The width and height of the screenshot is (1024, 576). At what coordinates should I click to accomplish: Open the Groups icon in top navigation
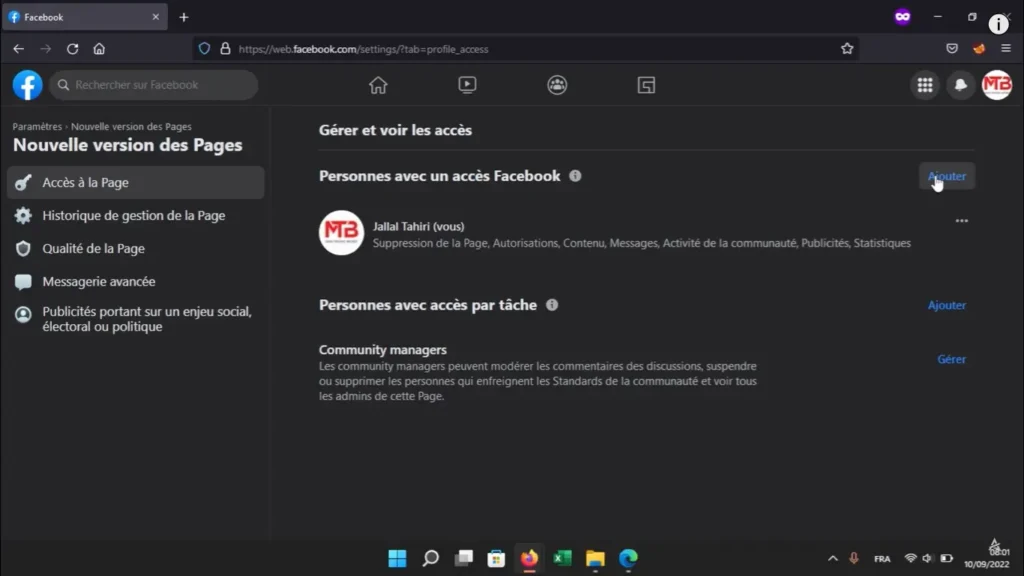click(x=557, y=85)
